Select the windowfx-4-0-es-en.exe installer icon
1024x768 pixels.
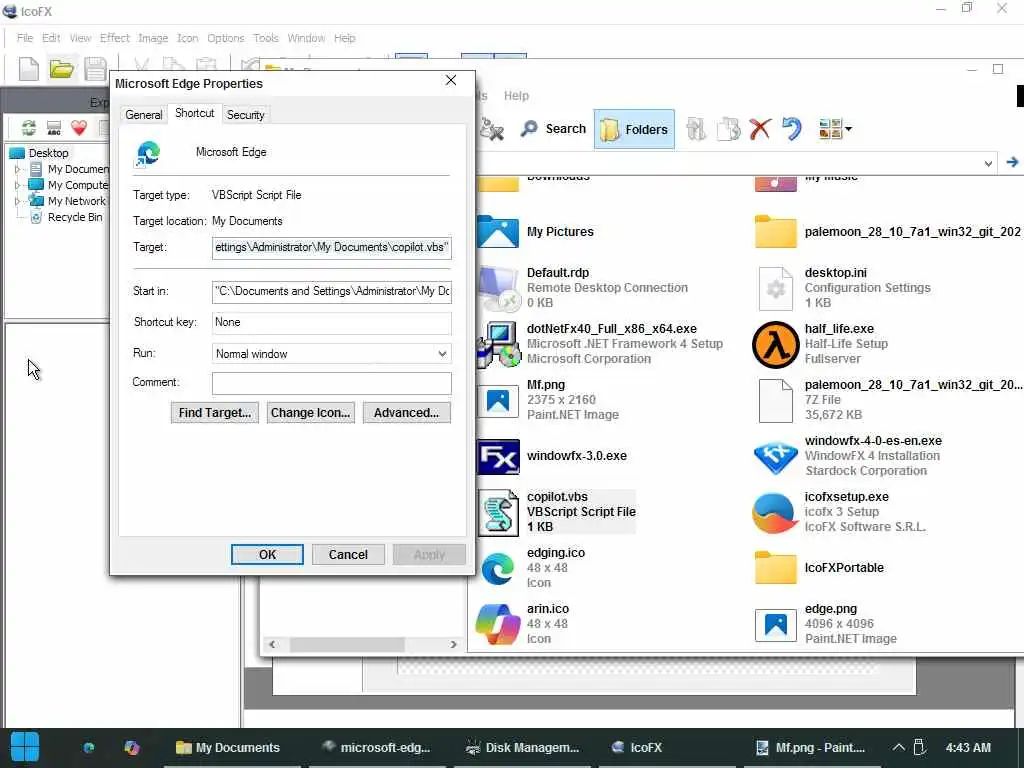(x=775, y=457)
